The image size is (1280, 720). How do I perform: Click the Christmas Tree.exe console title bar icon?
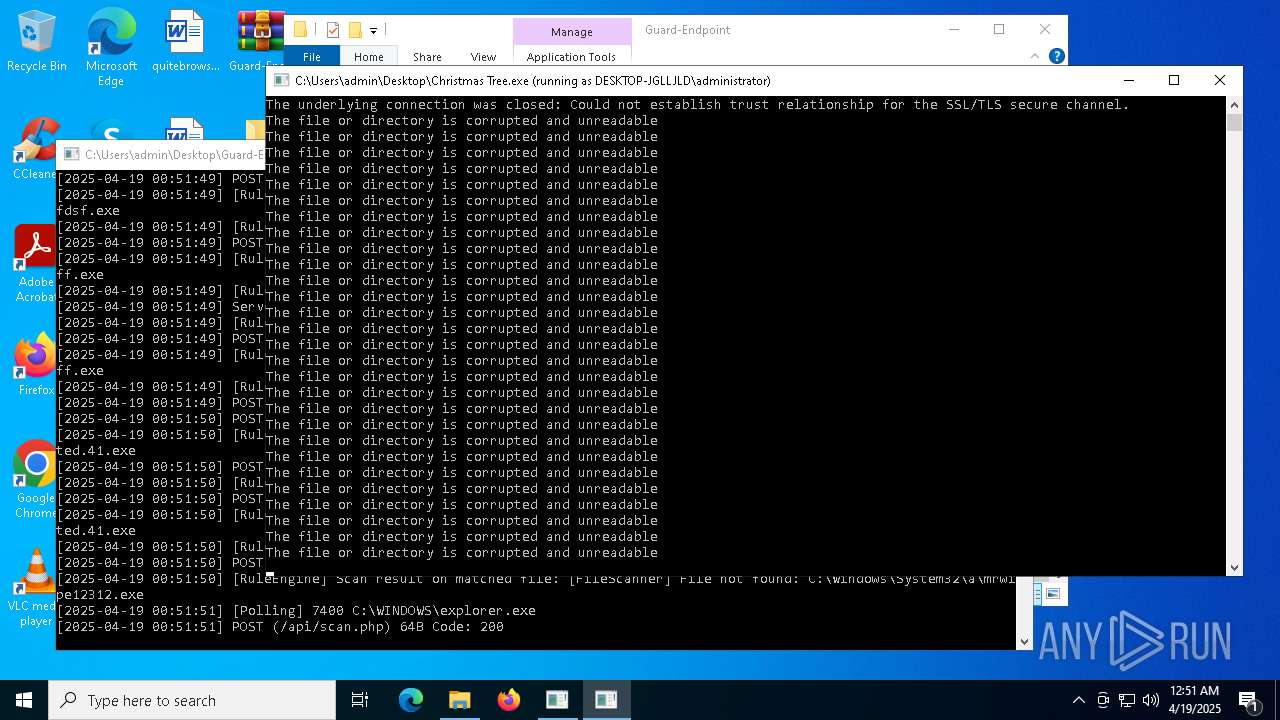281,80
